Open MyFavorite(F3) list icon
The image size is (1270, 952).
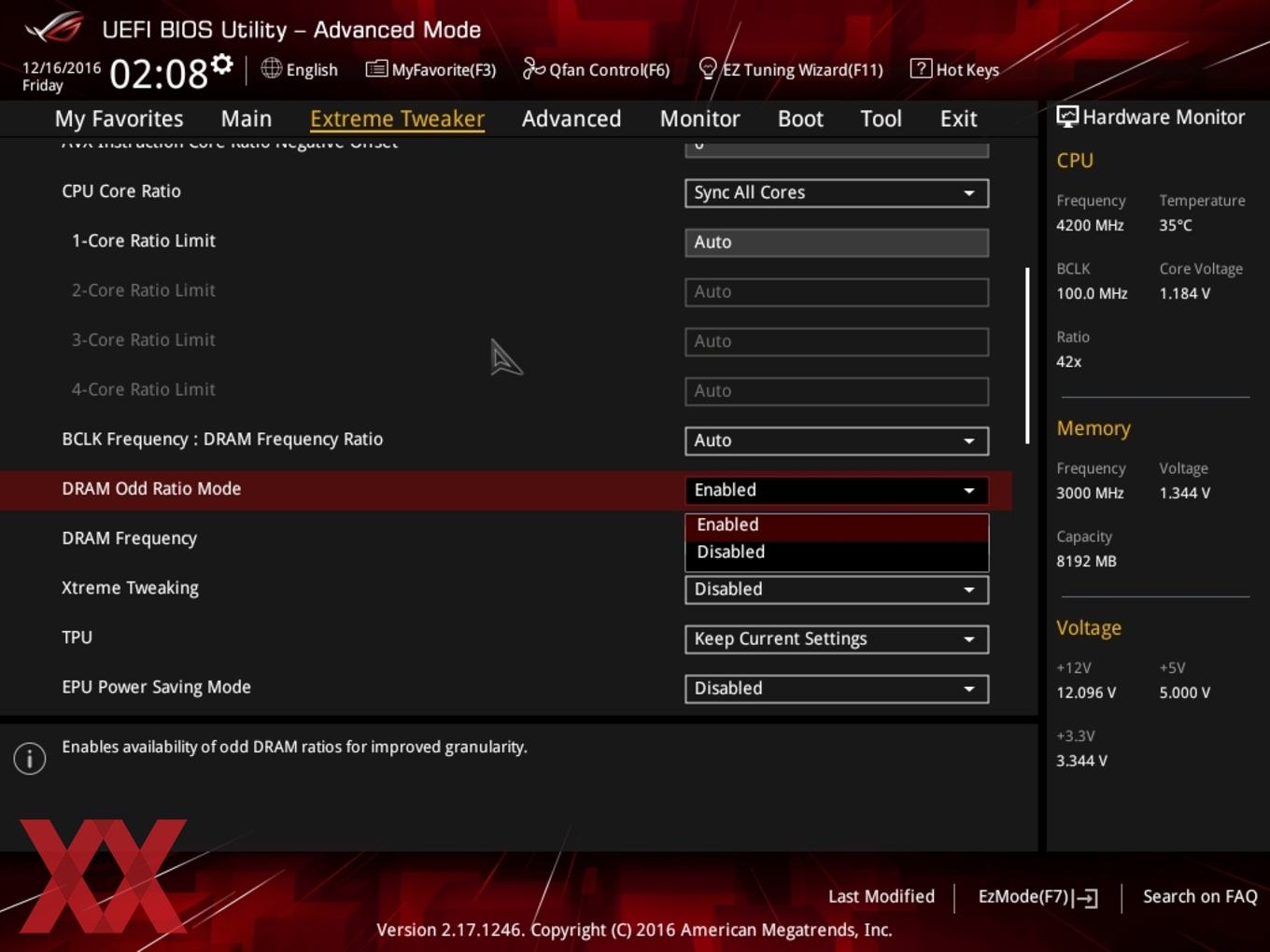[376, 69]
